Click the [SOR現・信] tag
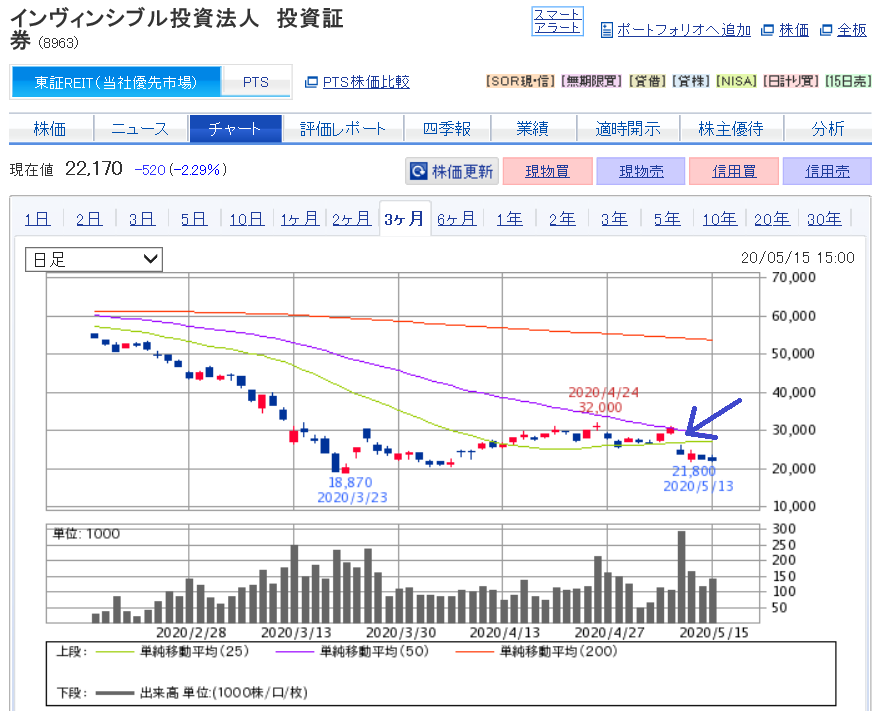882x711 pixels. (521, 82)
